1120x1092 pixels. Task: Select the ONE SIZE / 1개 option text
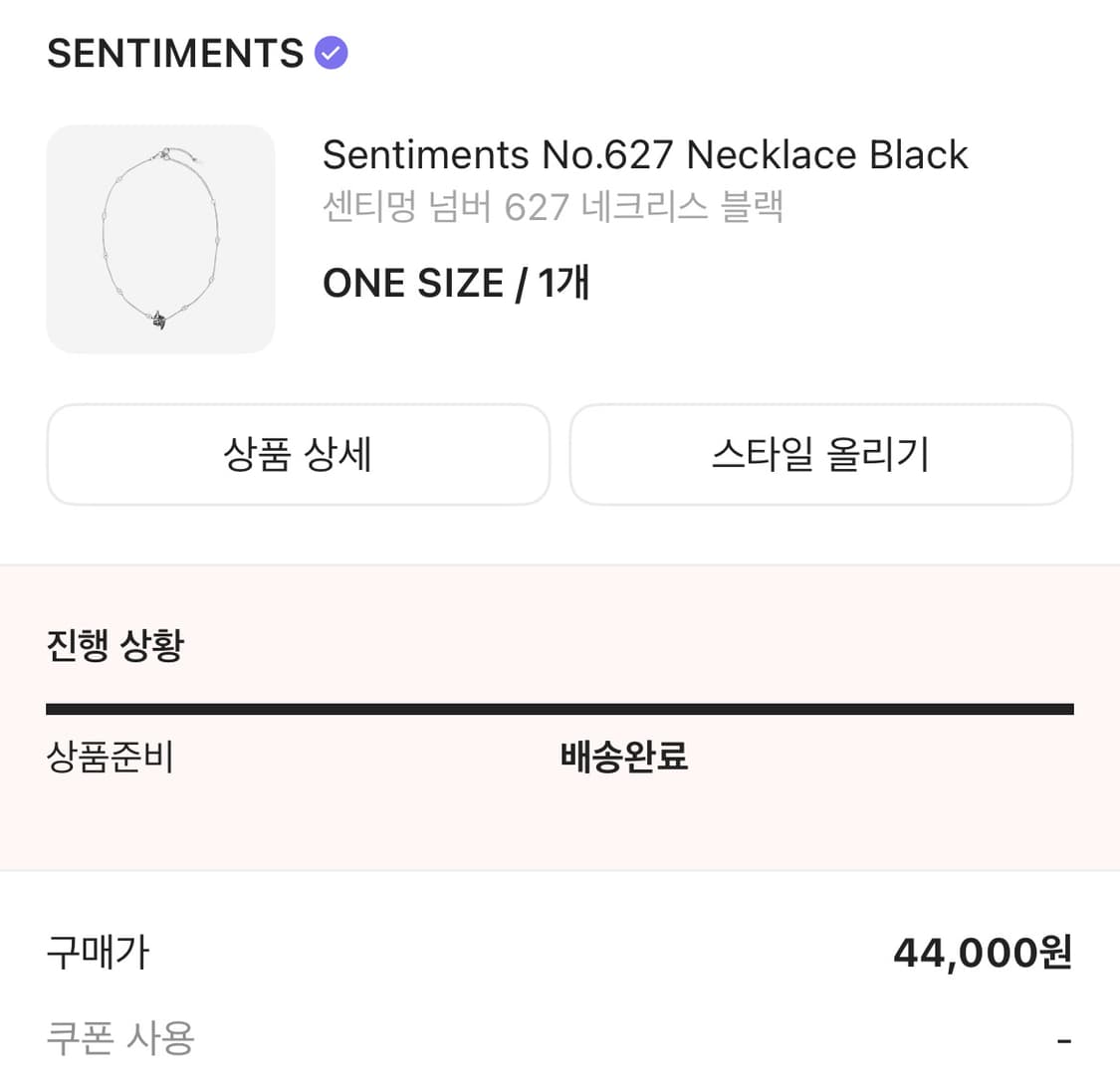pos(456,283)
